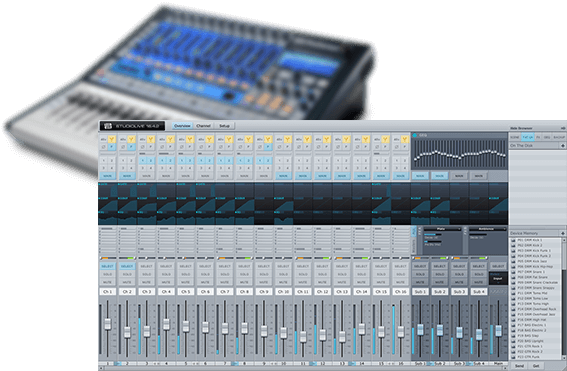
Task: Expand the On The Disk section header
Action: [x=537, y=145]
